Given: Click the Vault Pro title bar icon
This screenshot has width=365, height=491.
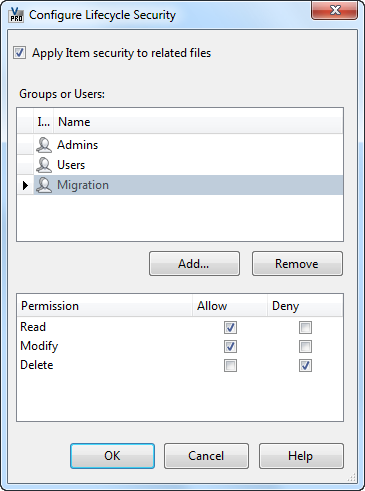Looking at the screenshot, I should pyautogui.click(x=16, y=15).
